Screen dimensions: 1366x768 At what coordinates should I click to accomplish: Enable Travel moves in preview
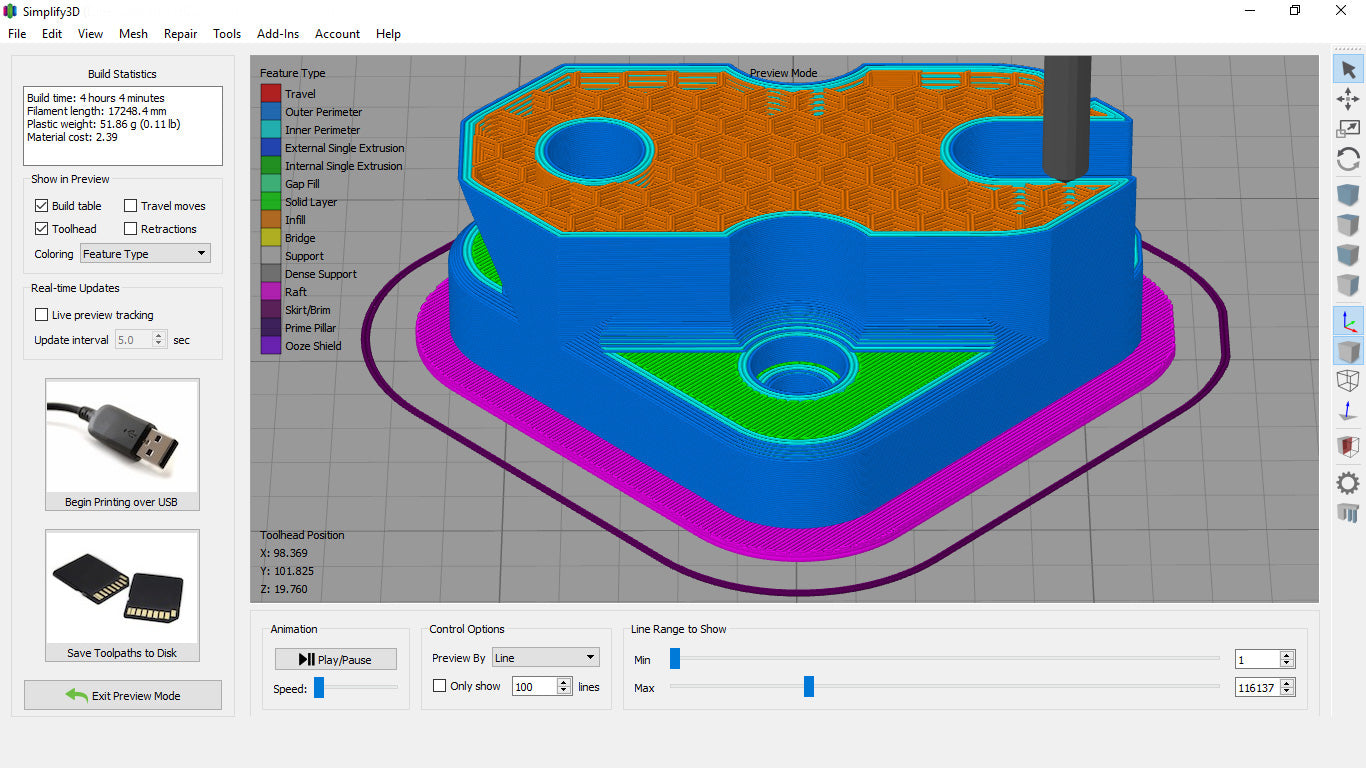coord(131,206)
